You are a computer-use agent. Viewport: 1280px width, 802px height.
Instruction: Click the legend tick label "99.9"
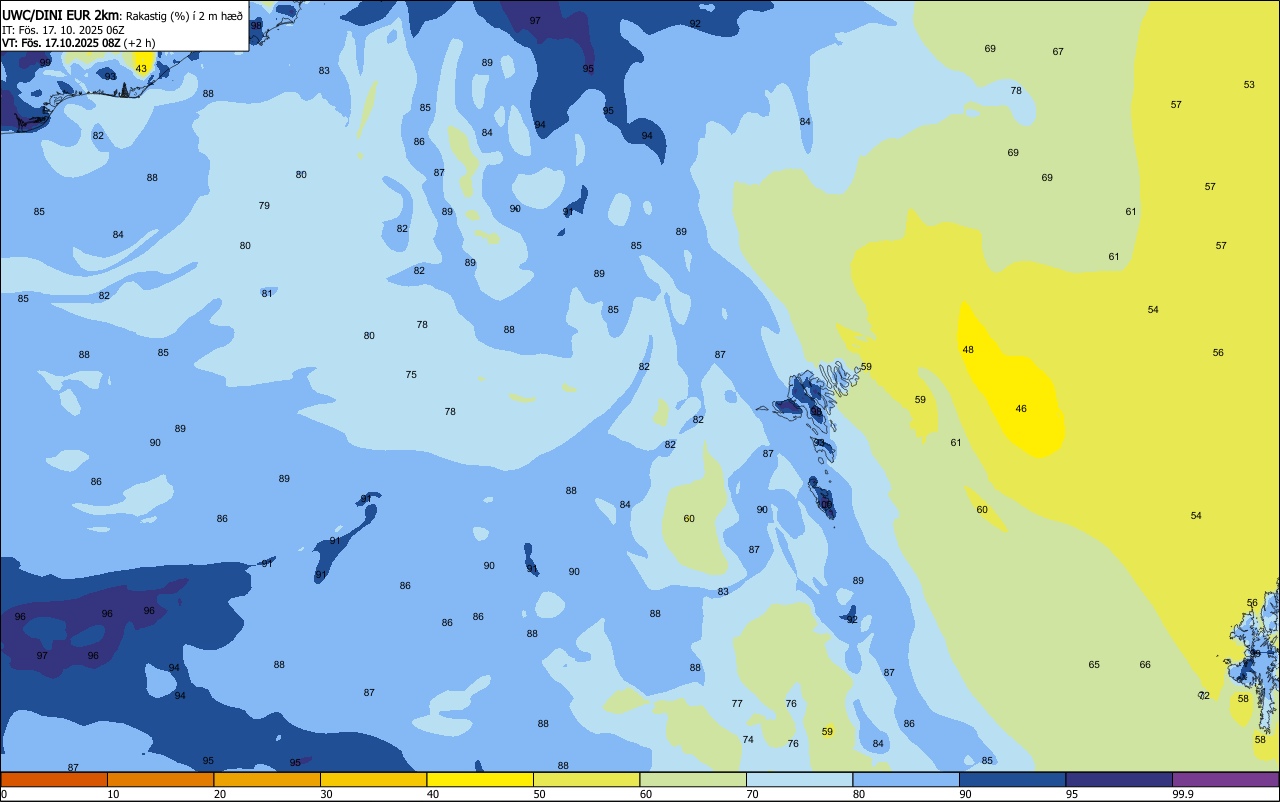(x=1183, y=794)
